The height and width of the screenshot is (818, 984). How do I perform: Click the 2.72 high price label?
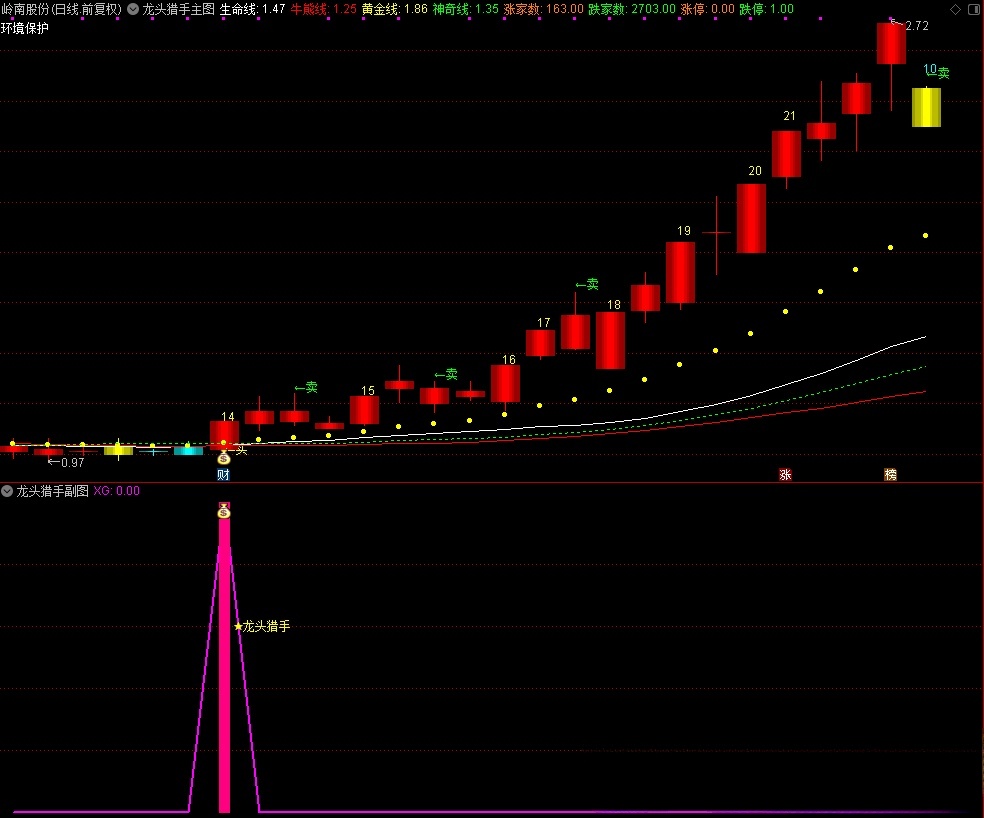(916, 26)
